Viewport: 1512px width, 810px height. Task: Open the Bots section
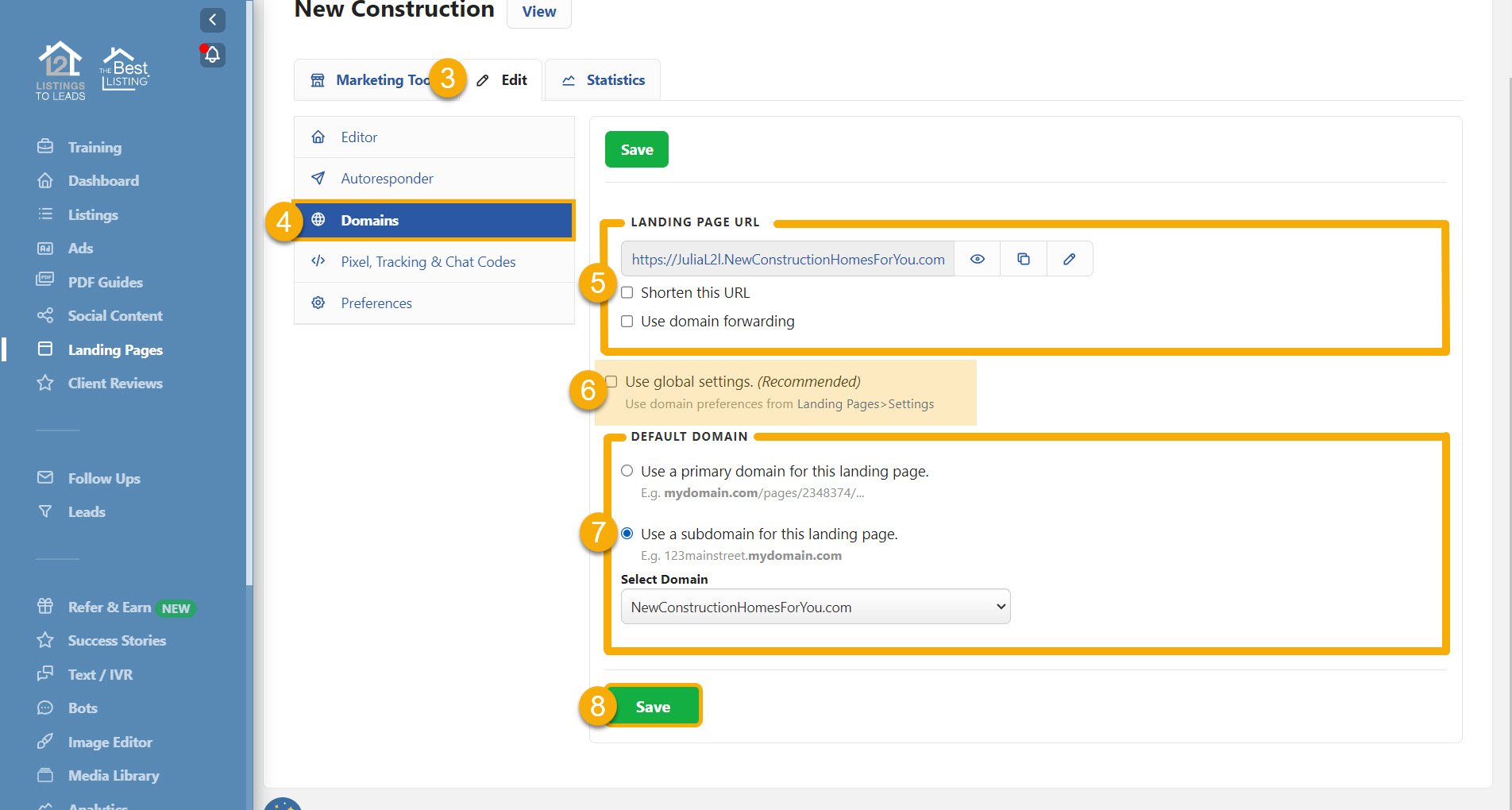tap(84, 708)
